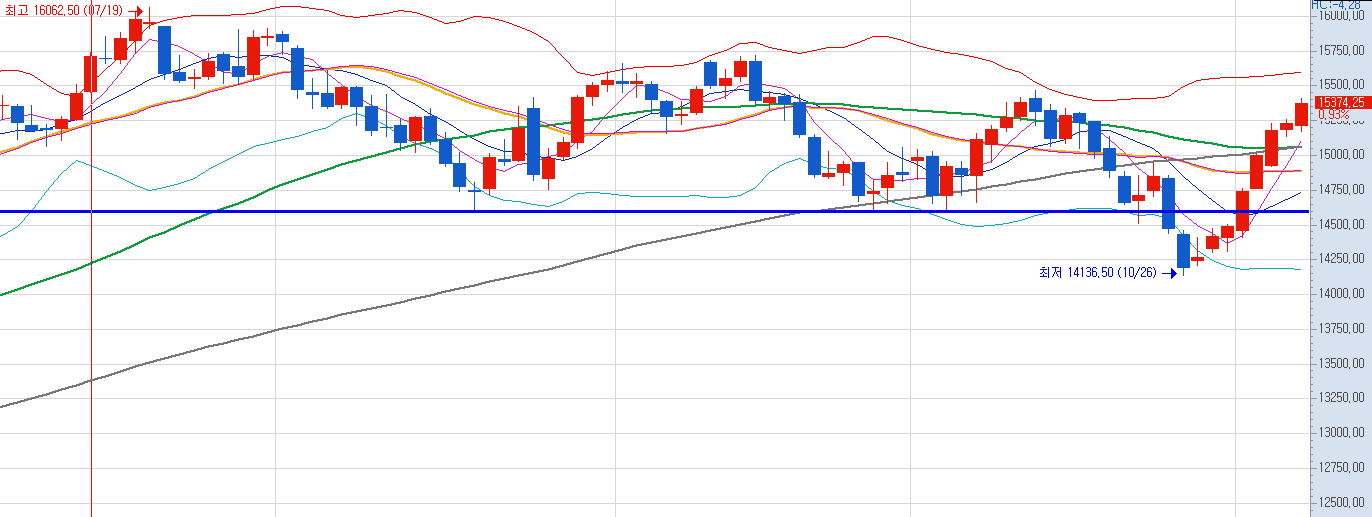Screen dimensions: 1372x517
Task: Click the 최저 14136,50 (10/26) low label
Action: (x=1099, y=271)
